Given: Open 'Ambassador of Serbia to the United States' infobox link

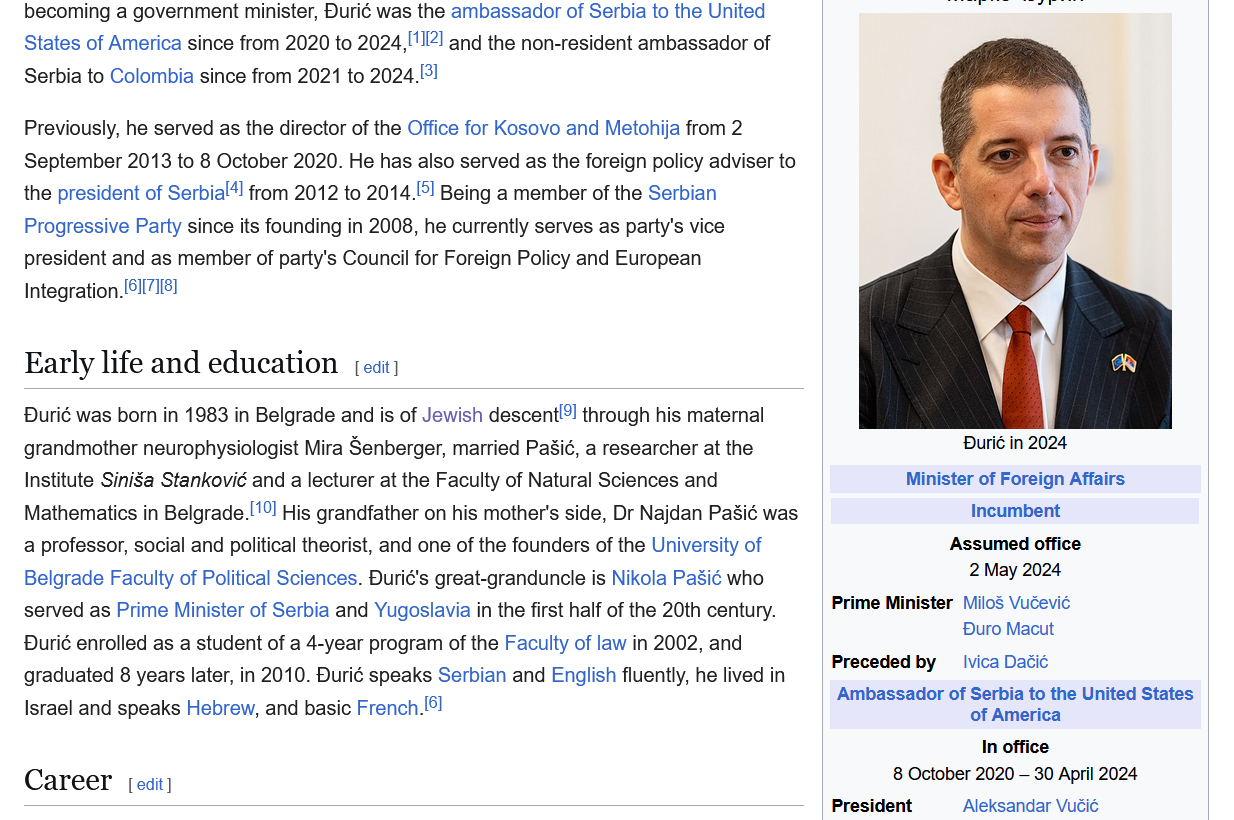Looking at the screenshot, I should tap(1015, 705).
